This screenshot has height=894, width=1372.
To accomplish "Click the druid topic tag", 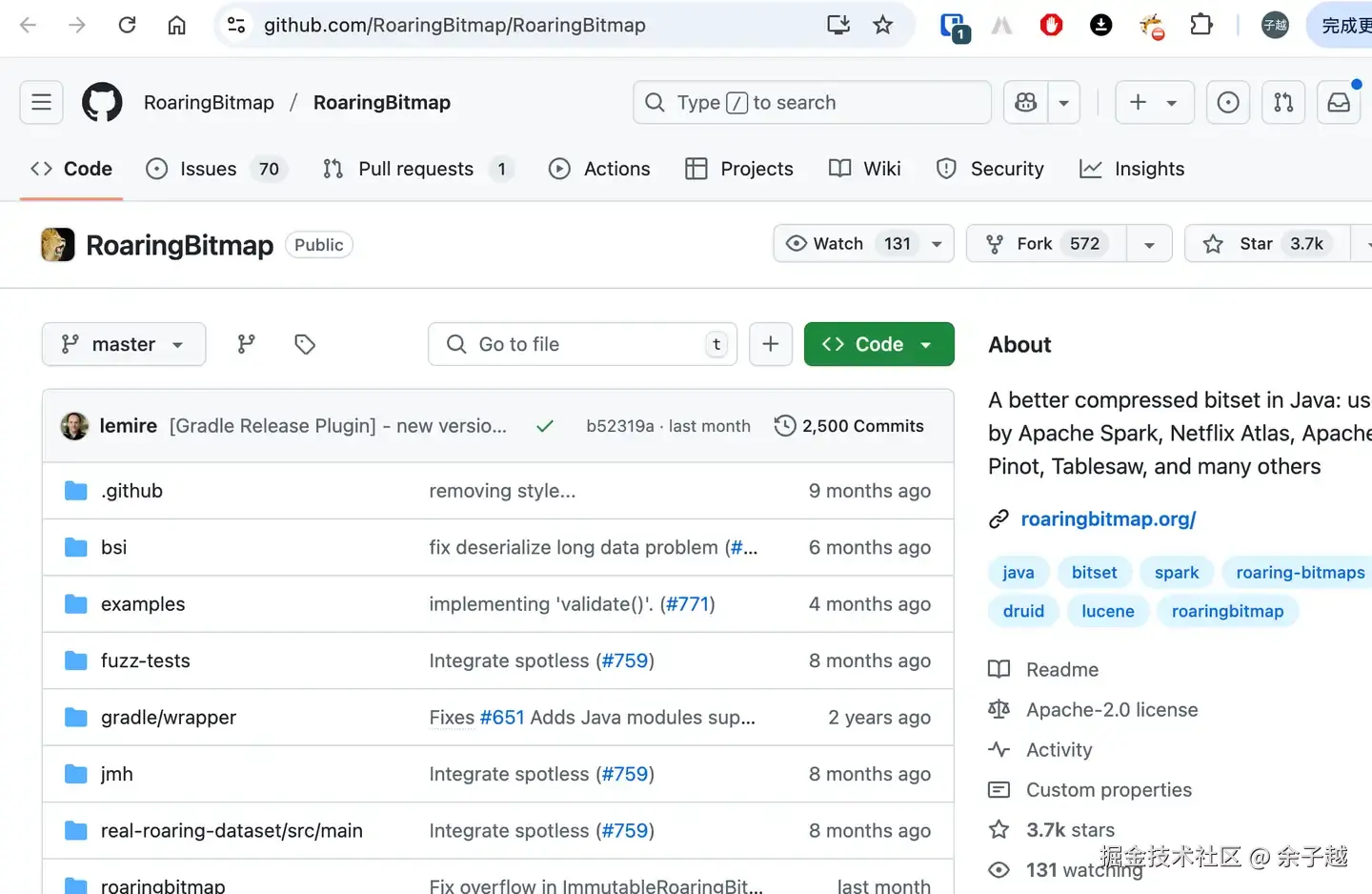I will point(1023,611).
